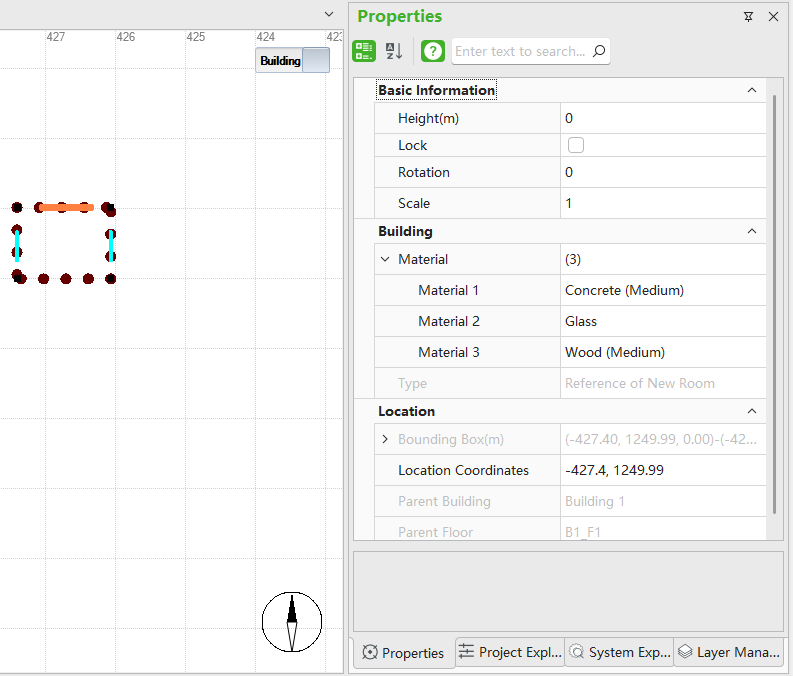Click the north compass icon on canvas
The image size is (793, 676).
click(x=292, y=621)
